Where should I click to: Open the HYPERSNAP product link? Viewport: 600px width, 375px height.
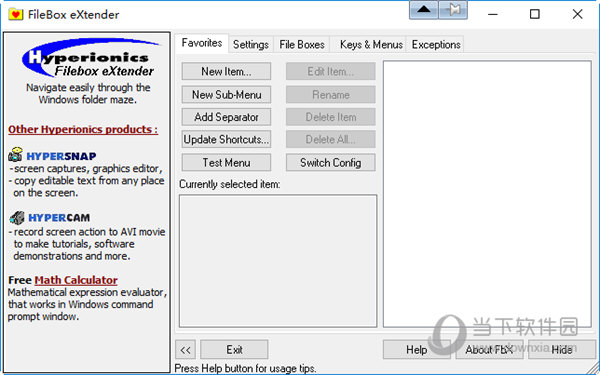click(61, 156)
